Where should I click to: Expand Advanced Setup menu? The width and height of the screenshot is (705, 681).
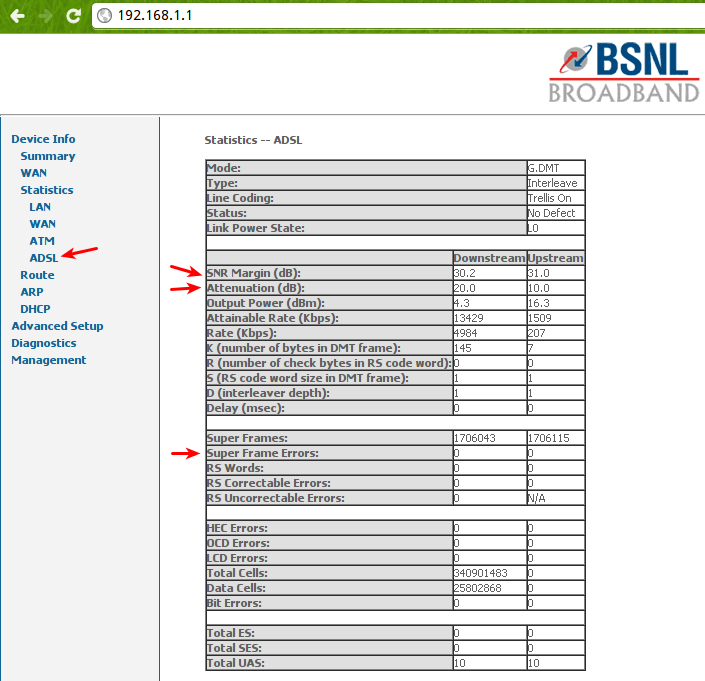57,326
